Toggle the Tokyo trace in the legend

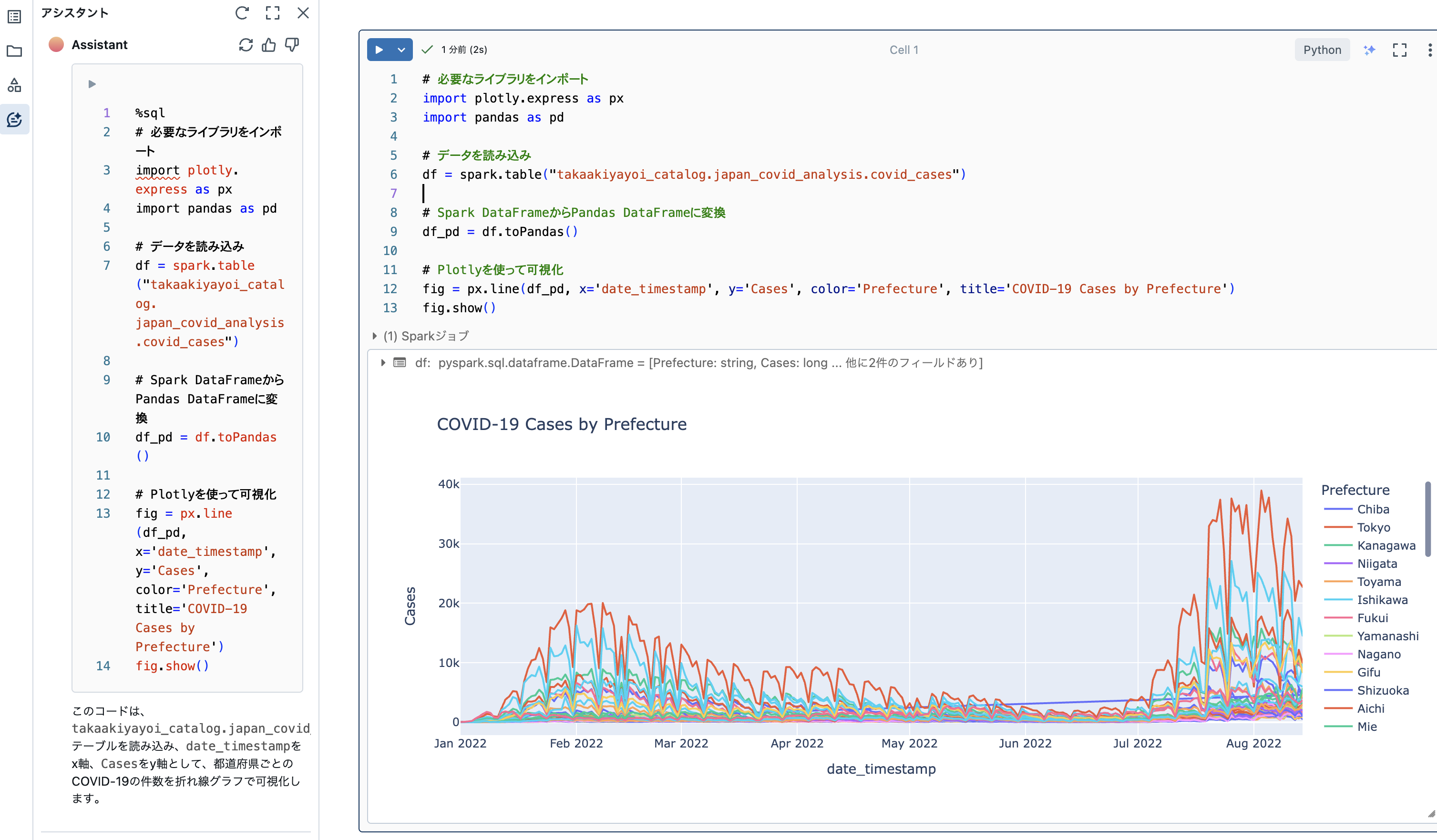click(1373, 527)
